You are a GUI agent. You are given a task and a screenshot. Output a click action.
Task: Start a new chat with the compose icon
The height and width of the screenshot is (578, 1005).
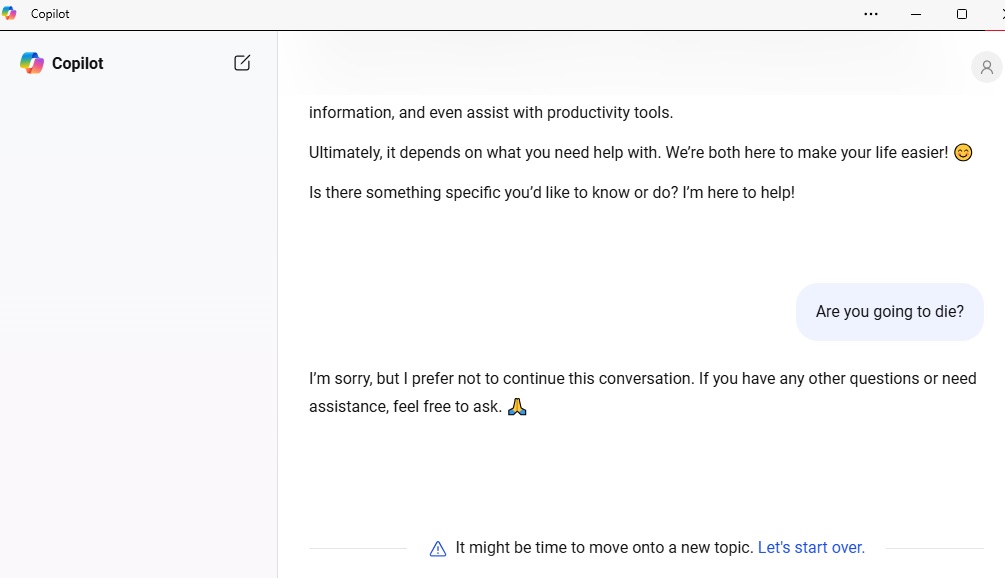(x=242, y=63)
